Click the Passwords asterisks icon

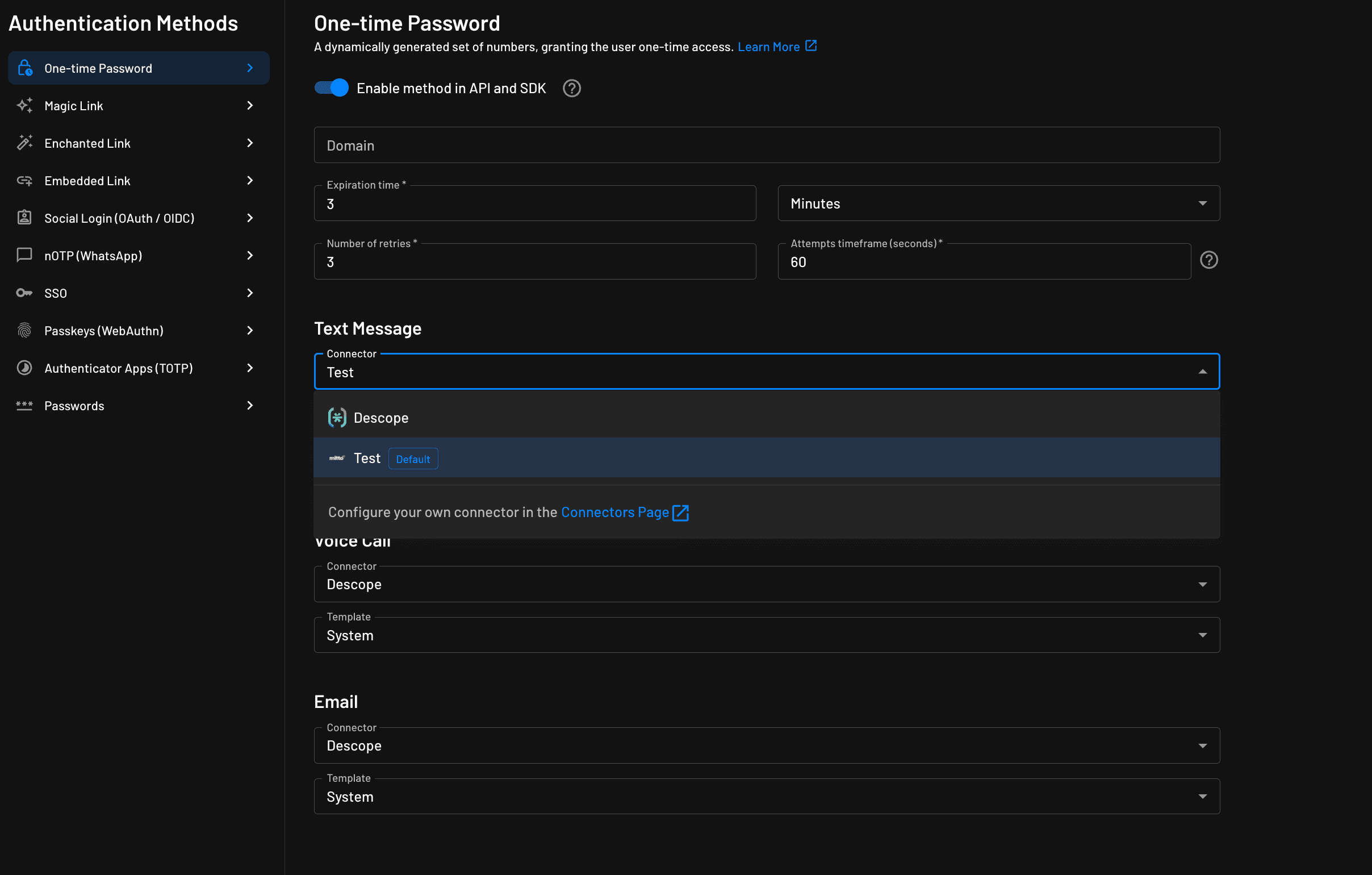click(x=24, y=405)
